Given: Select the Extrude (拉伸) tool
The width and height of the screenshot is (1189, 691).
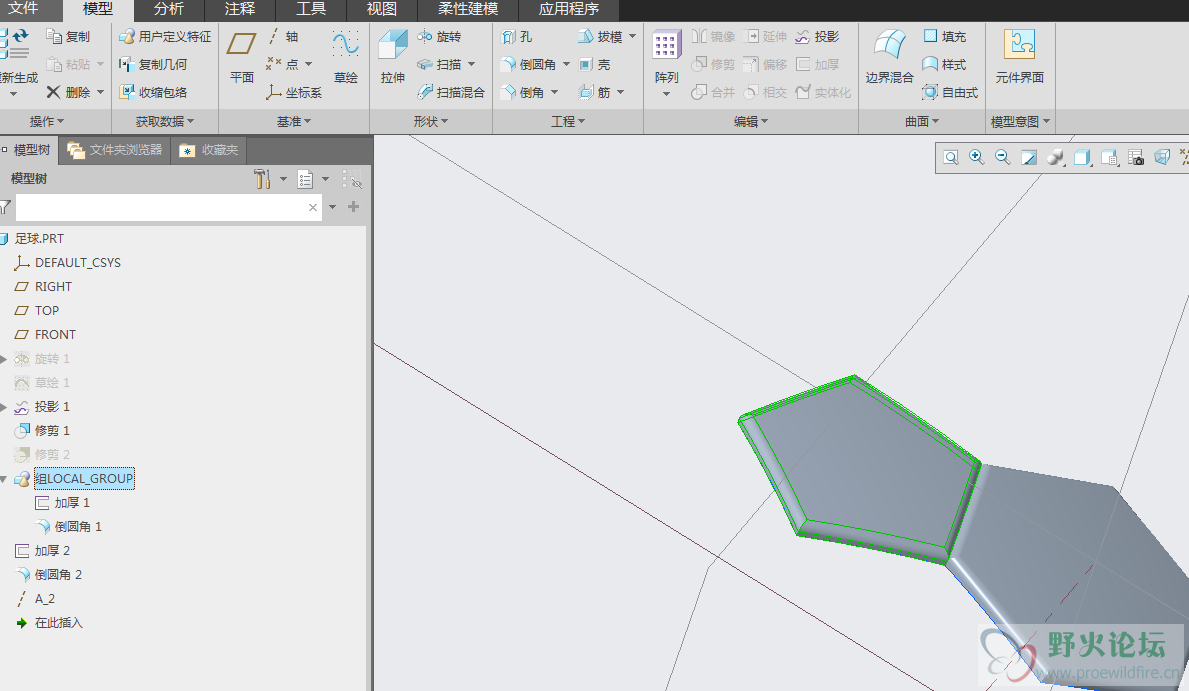Looking at the screenshot, I should (x=393, y=57).
